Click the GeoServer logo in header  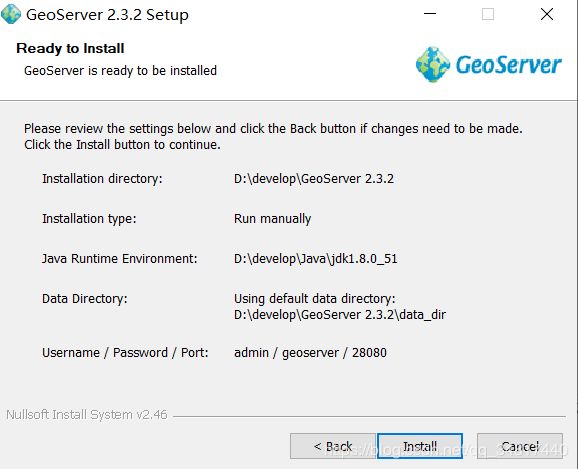(x=488, y=65)
